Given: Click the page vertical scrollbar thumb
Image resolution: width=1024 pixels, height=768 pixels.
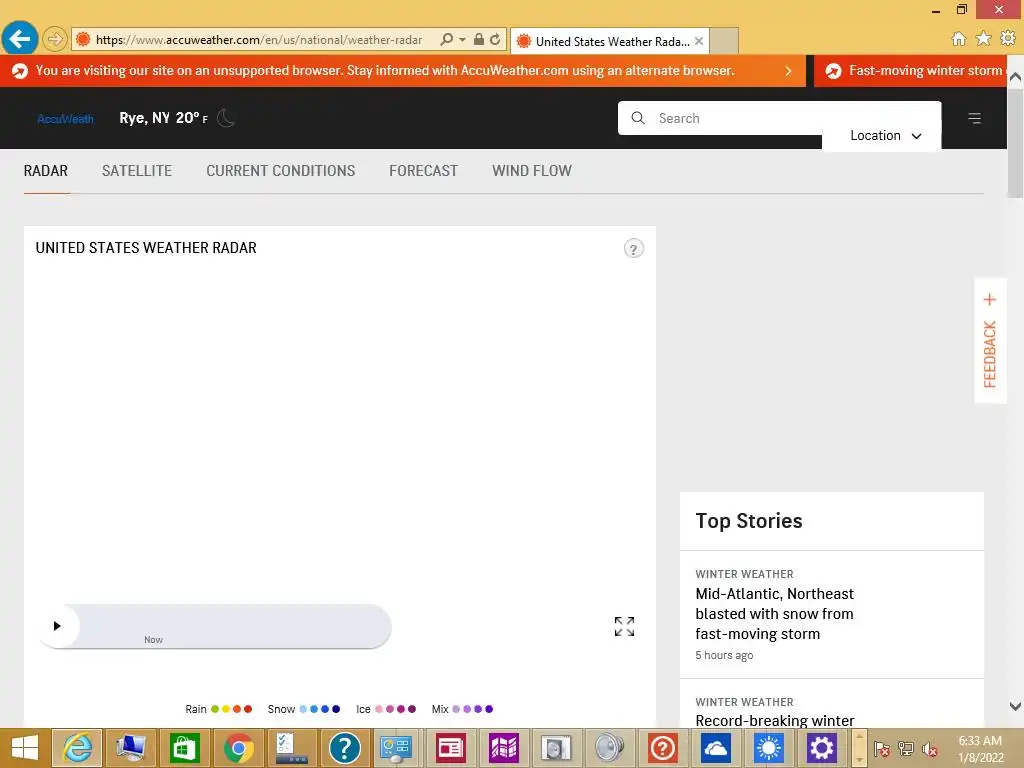Looking at the screenshot, I should 1016,142.
